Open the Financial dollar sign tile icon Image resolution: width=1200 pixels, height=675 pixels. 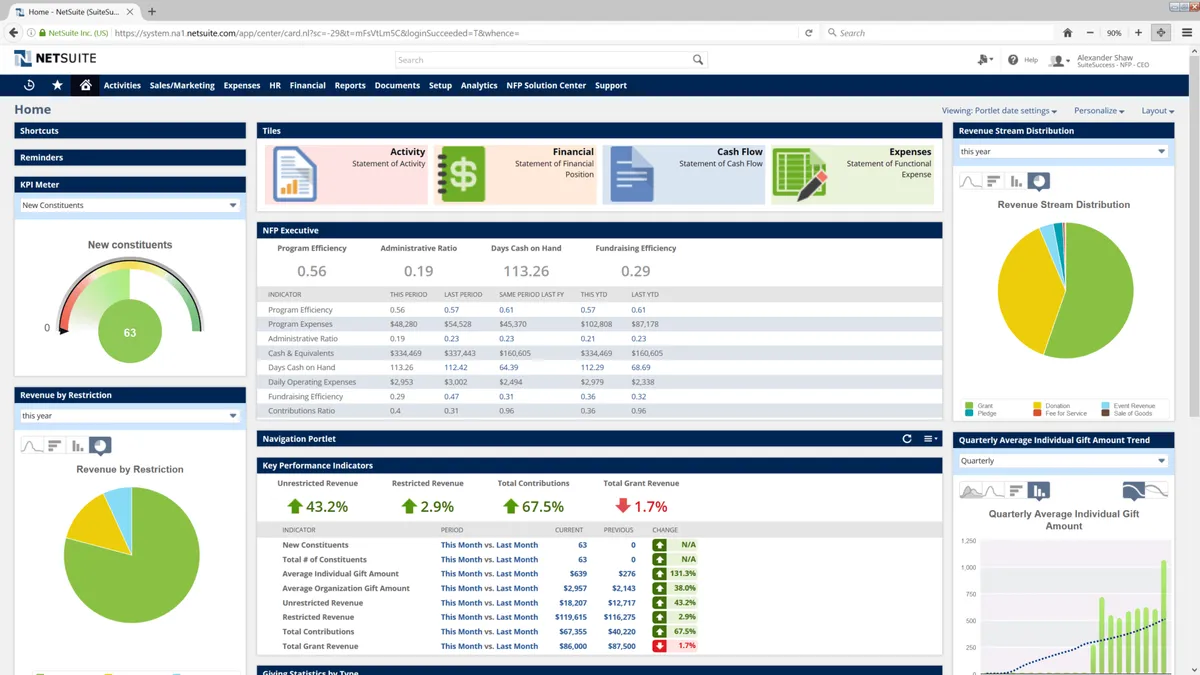pyautogui.click(x=463, y=175)
